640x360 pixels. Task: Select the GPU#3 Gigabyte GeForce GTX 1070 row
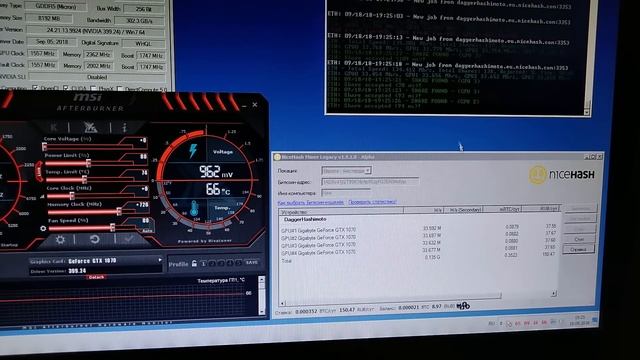tap(418, 244)
